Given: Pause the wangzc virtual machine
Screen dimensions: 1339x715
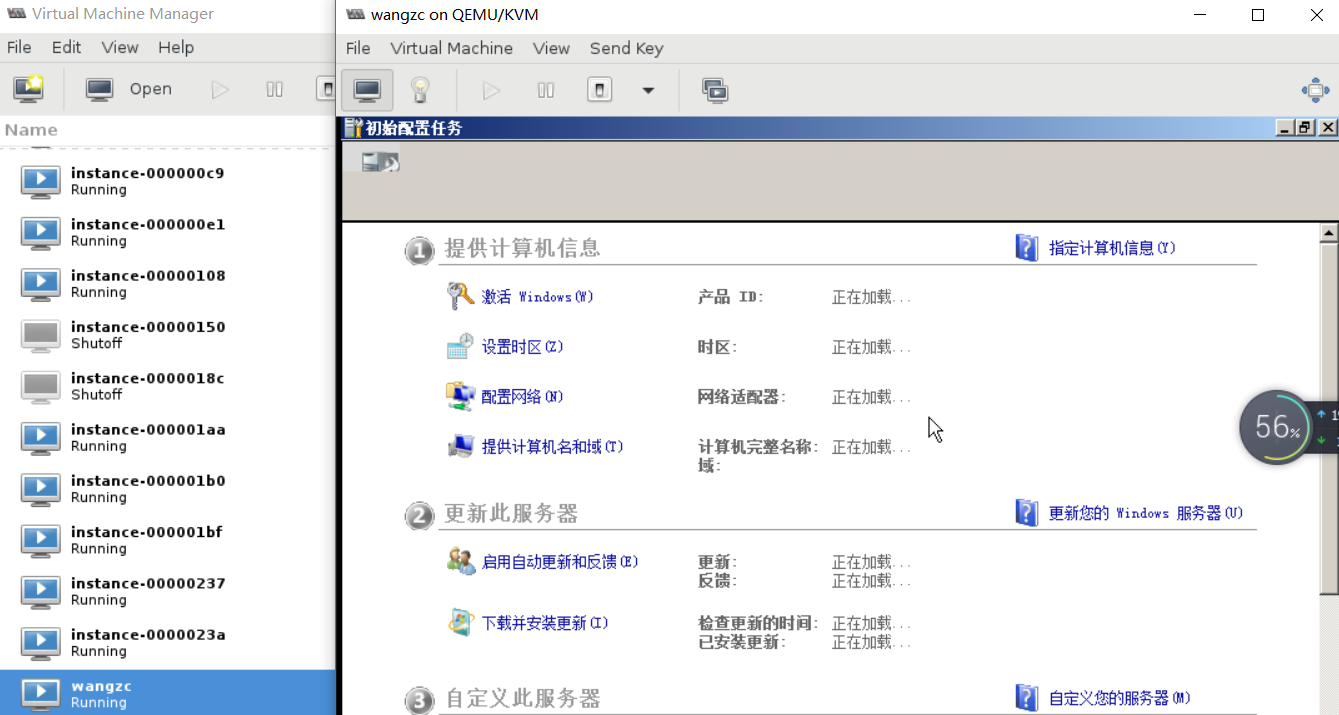Looking at the screenshot, I should pyautogui.click(x=545, y=89).
